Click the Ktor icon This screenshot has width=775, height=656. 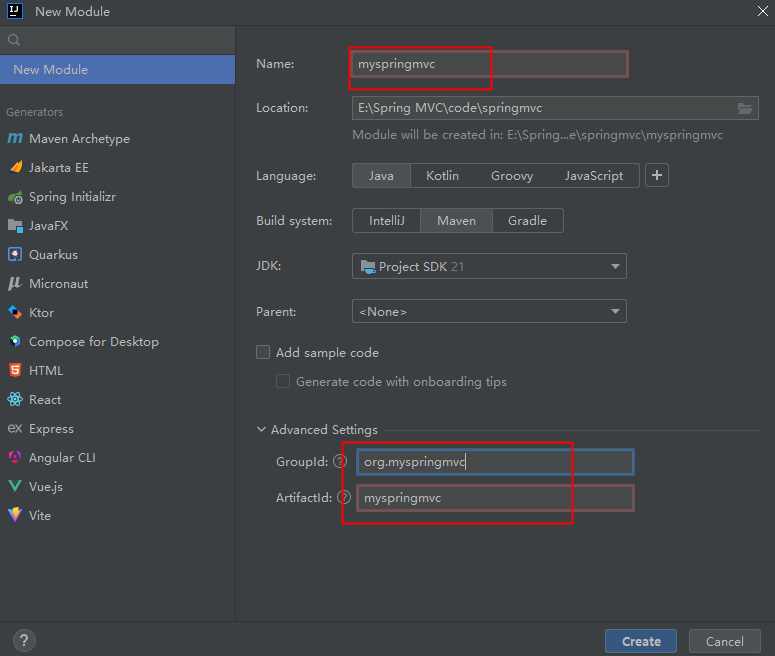15,312
